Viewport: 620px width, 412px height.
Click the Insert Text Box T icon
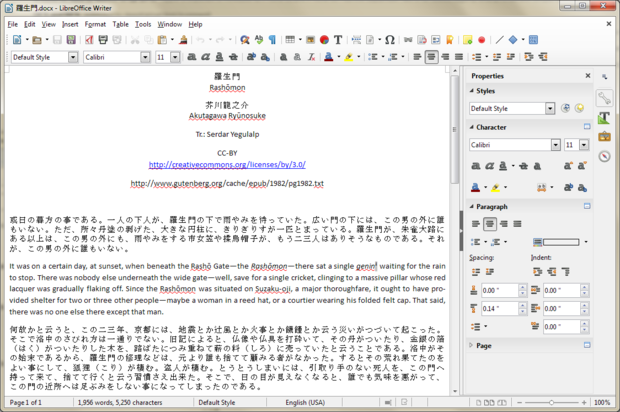click(338, 40)
